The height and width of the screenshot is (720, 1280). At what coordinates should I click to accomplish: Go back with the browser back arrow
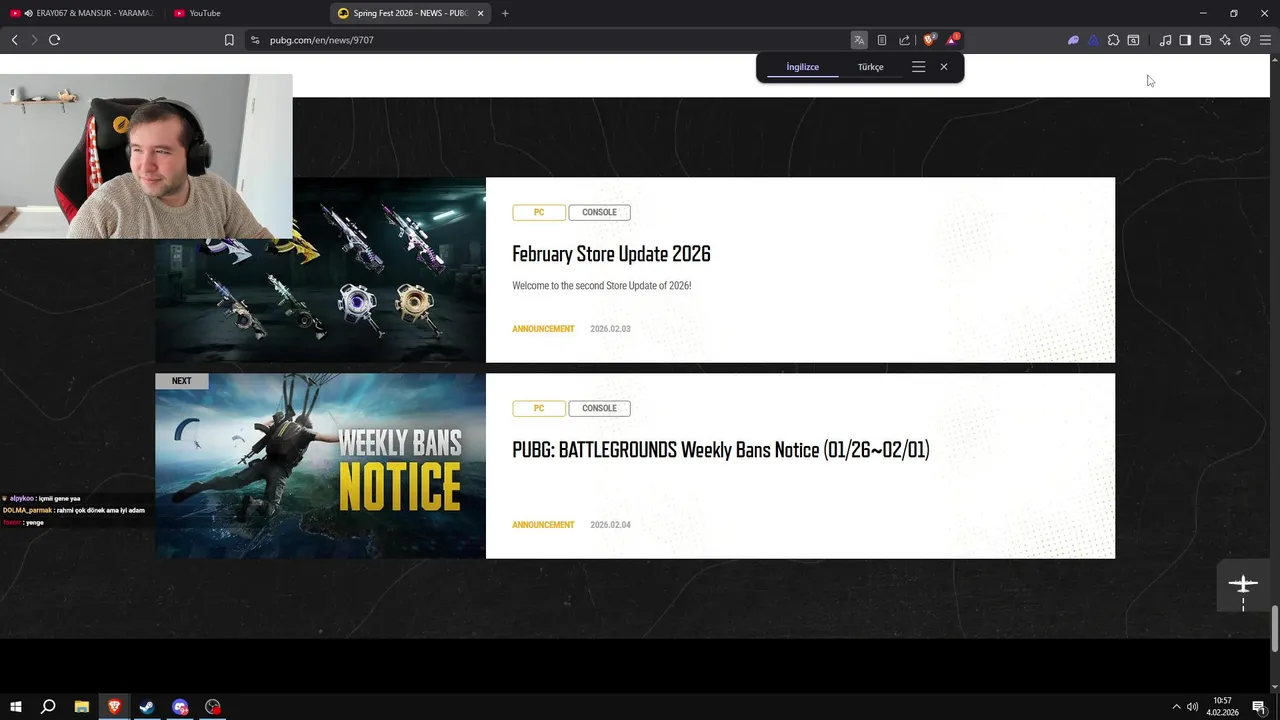pyautogui.click(x=14, y=40)
